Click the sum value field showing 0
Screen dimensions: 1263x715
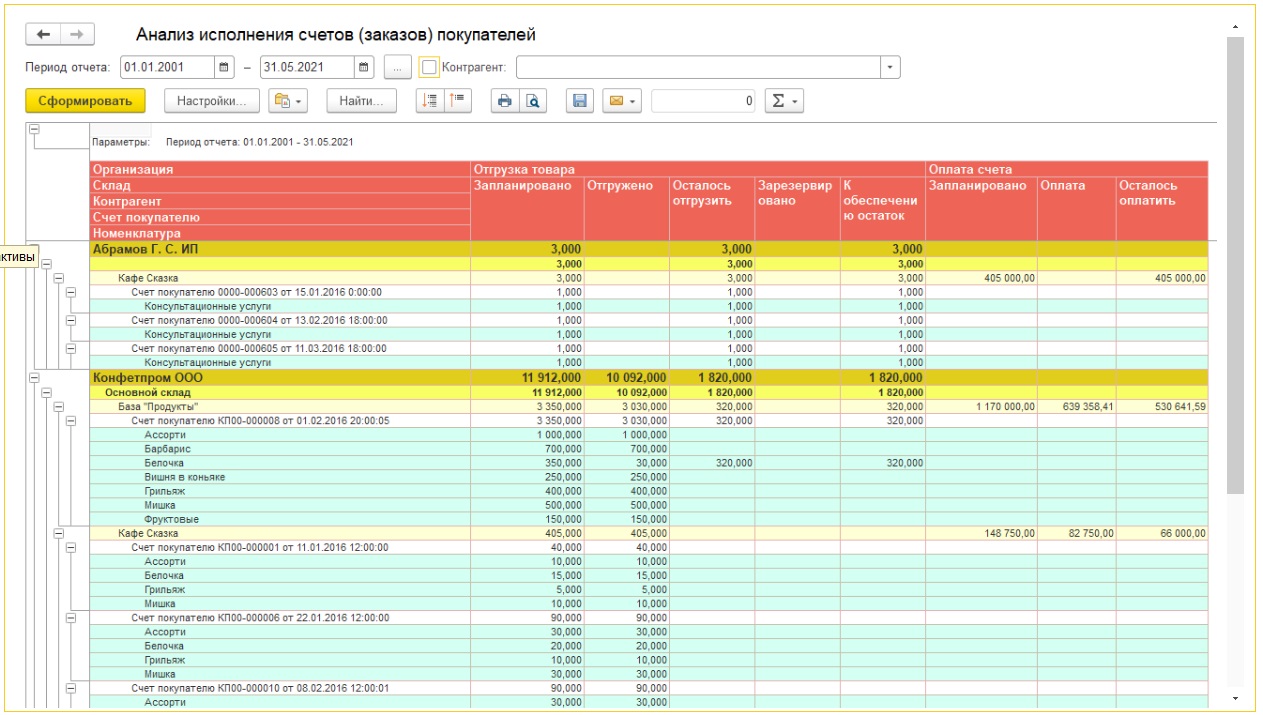coord(703,101)
